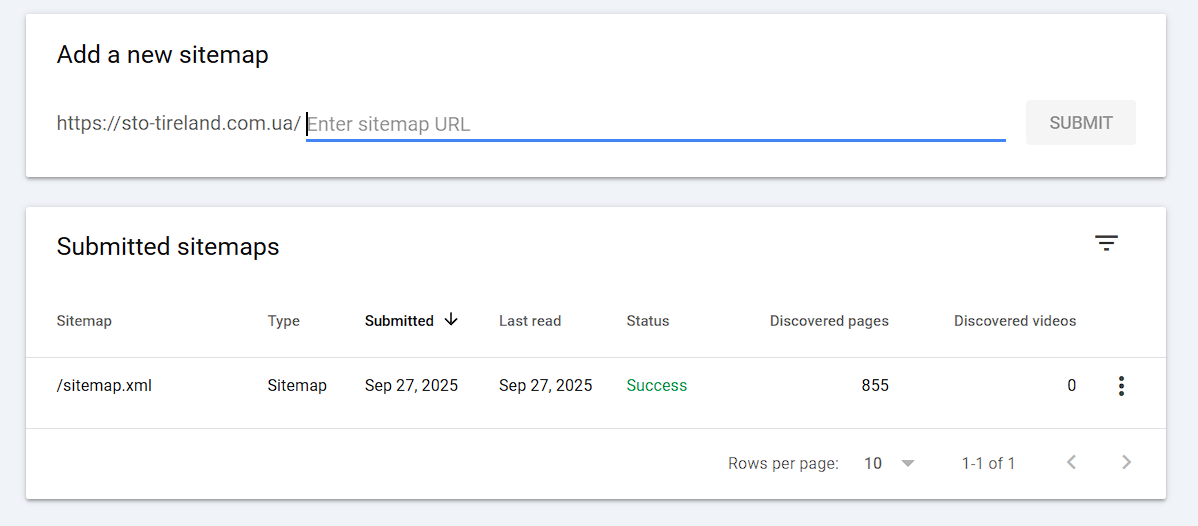The image size is (1198, 526).
Task: Go to the previous page arrow
Action: coord(1071,462)
